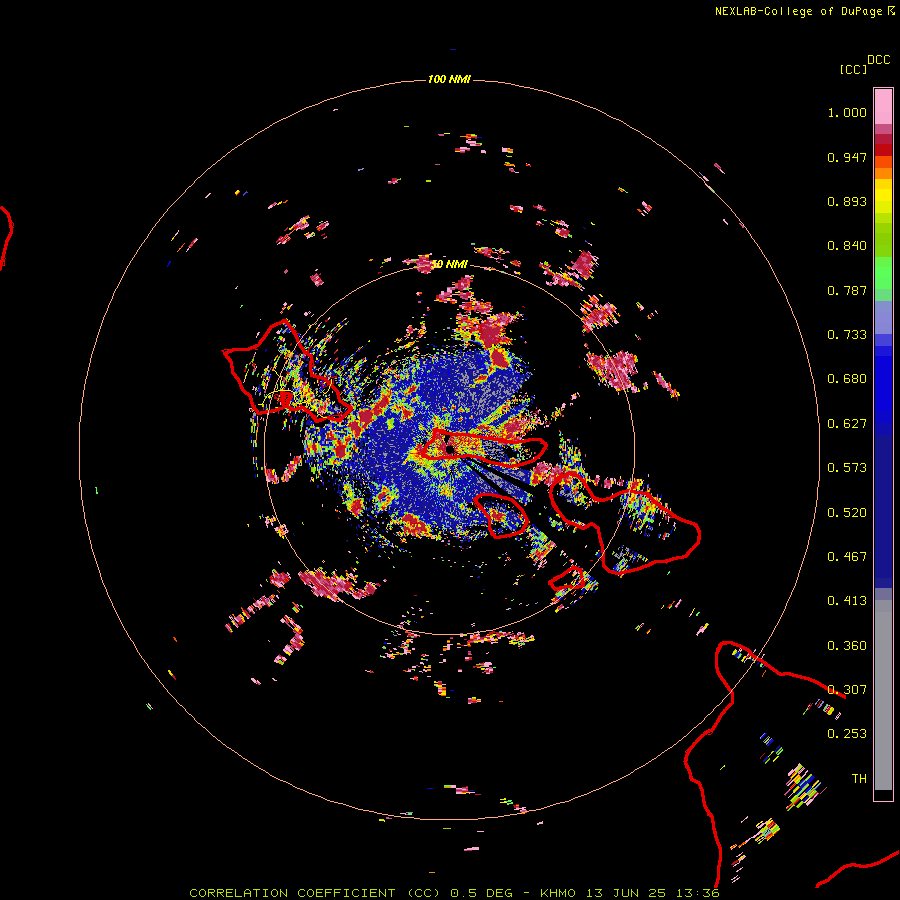The width and height of the screenshot is (900, 900).
Task: Select the 1.000 color scale value
Action: pos(847,112)
